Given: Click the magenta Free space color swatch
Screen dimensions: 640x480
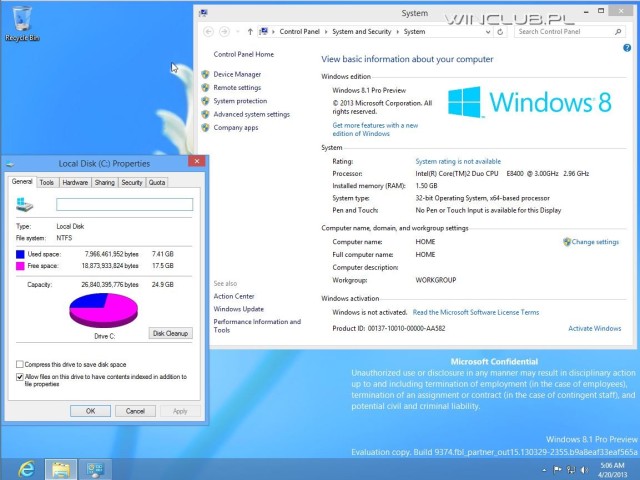Looking at the screenshot, I should (21, 267).
